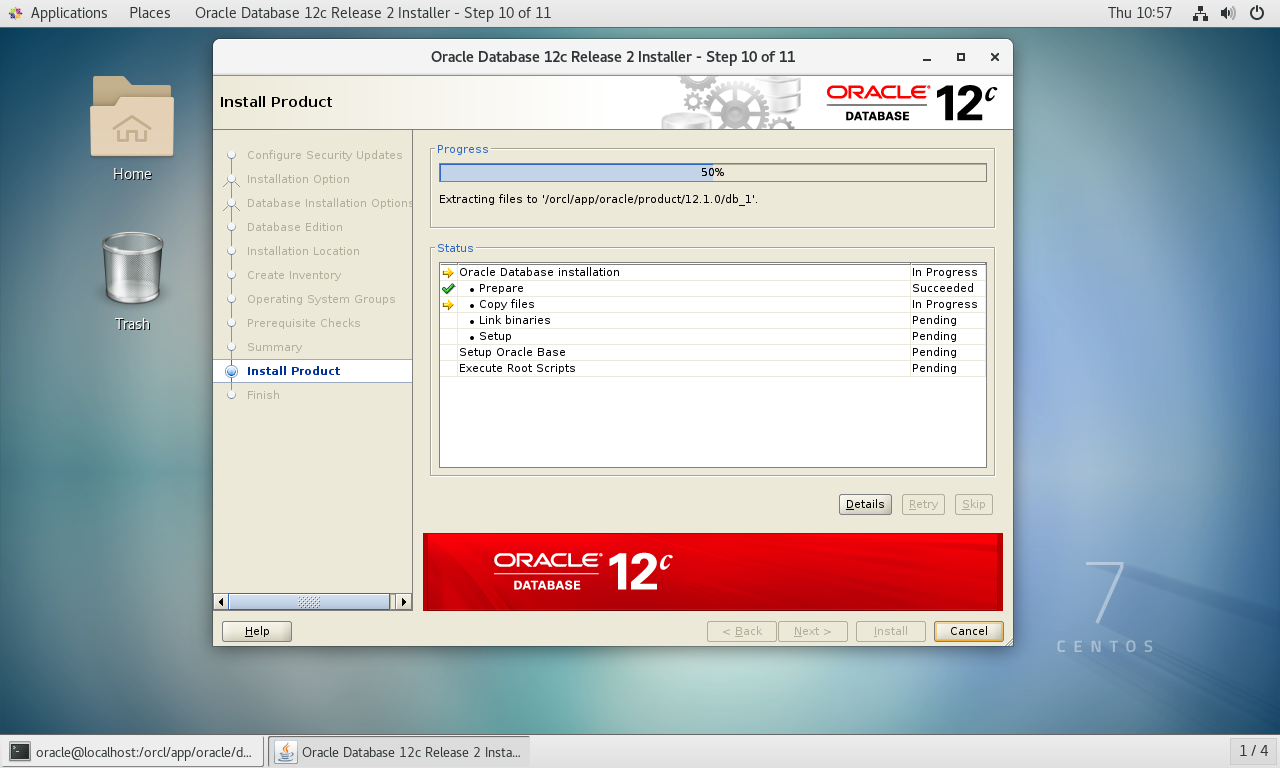Select the Installation Option step
Viewport: 1280px width, 768px height.
pos(298,179)
